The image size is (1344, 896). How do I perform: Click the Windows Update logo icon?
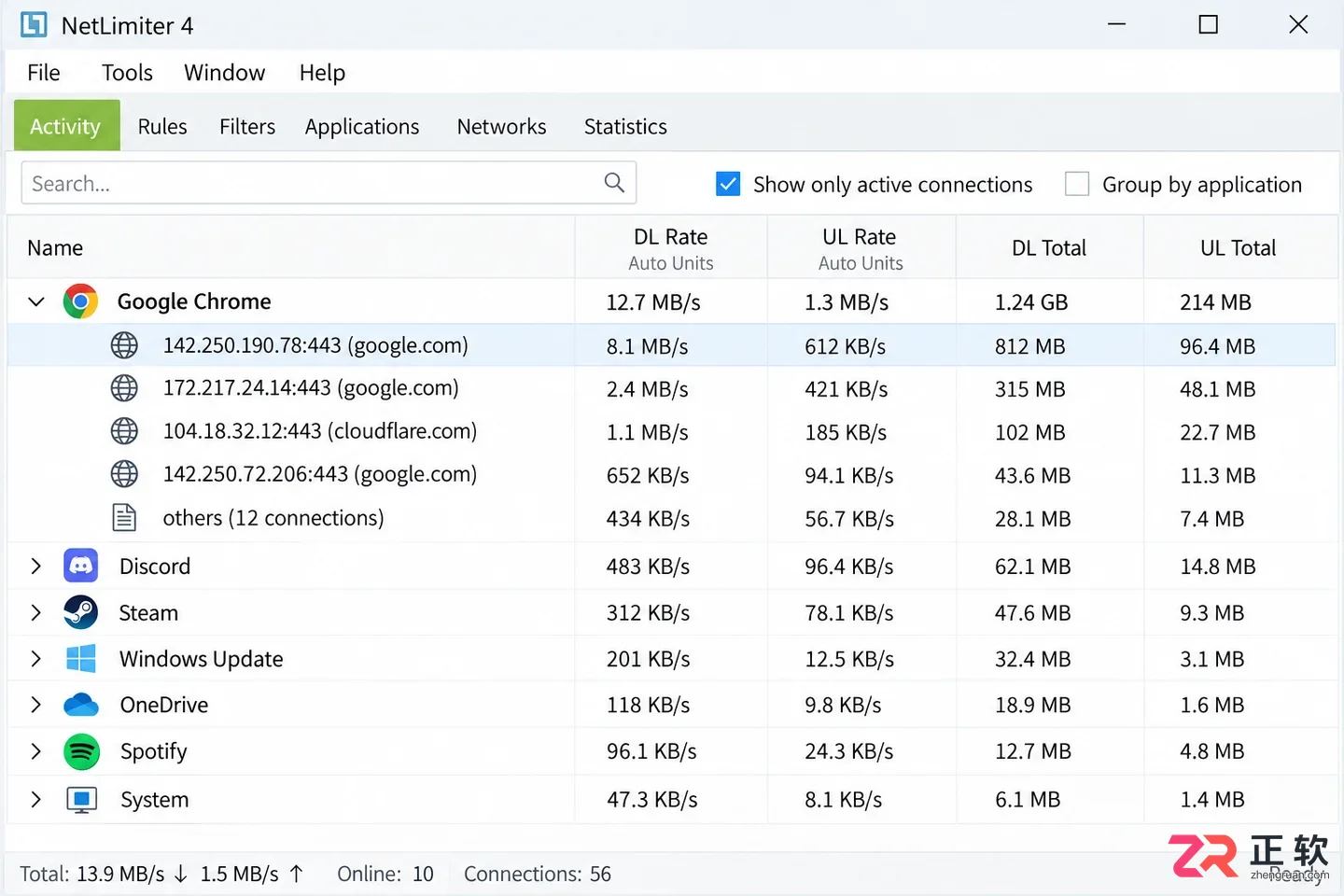pos(81,659)
